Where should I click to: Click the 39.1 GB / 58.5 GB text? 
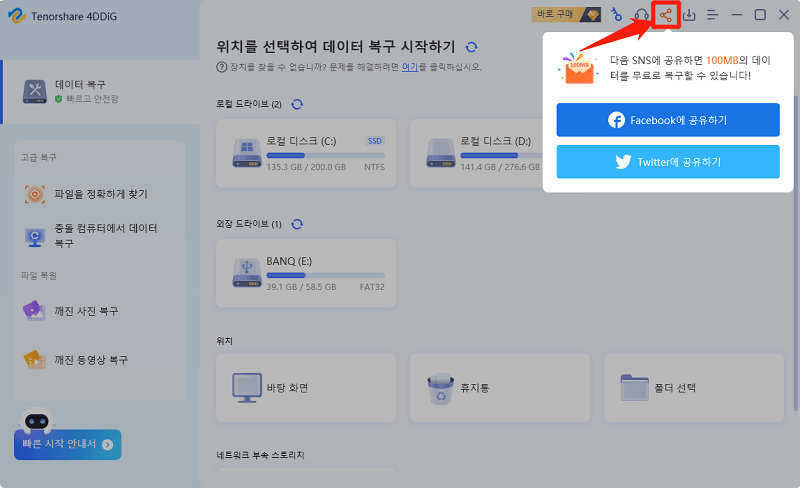[301, 287]
